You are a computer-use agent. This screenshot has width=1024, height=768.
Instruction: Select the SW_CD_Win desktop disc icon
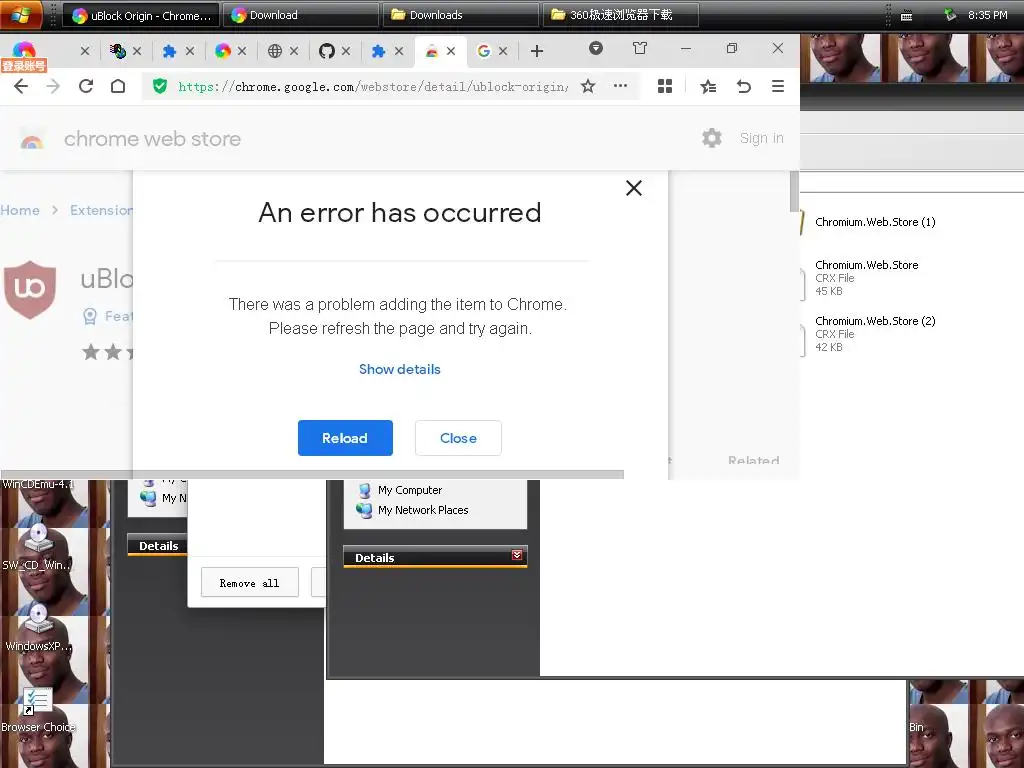click(37, 547)
